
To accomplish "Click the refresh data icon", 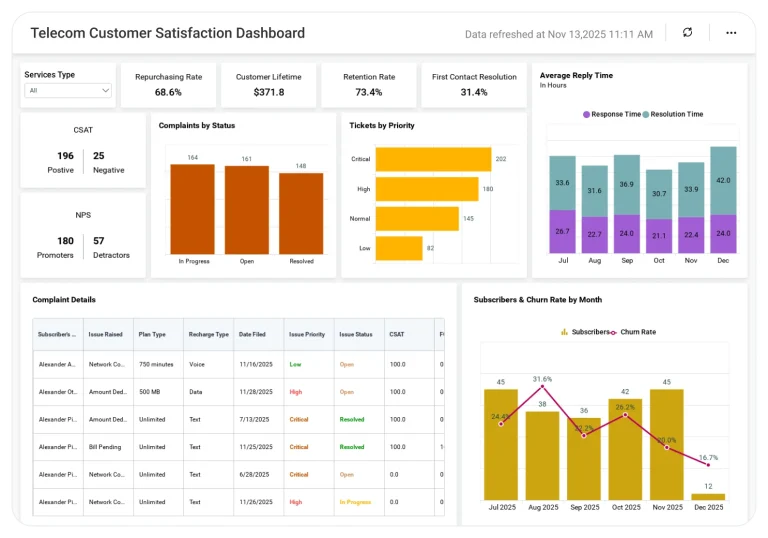I will pyautogui.click(x=687, y=32).
